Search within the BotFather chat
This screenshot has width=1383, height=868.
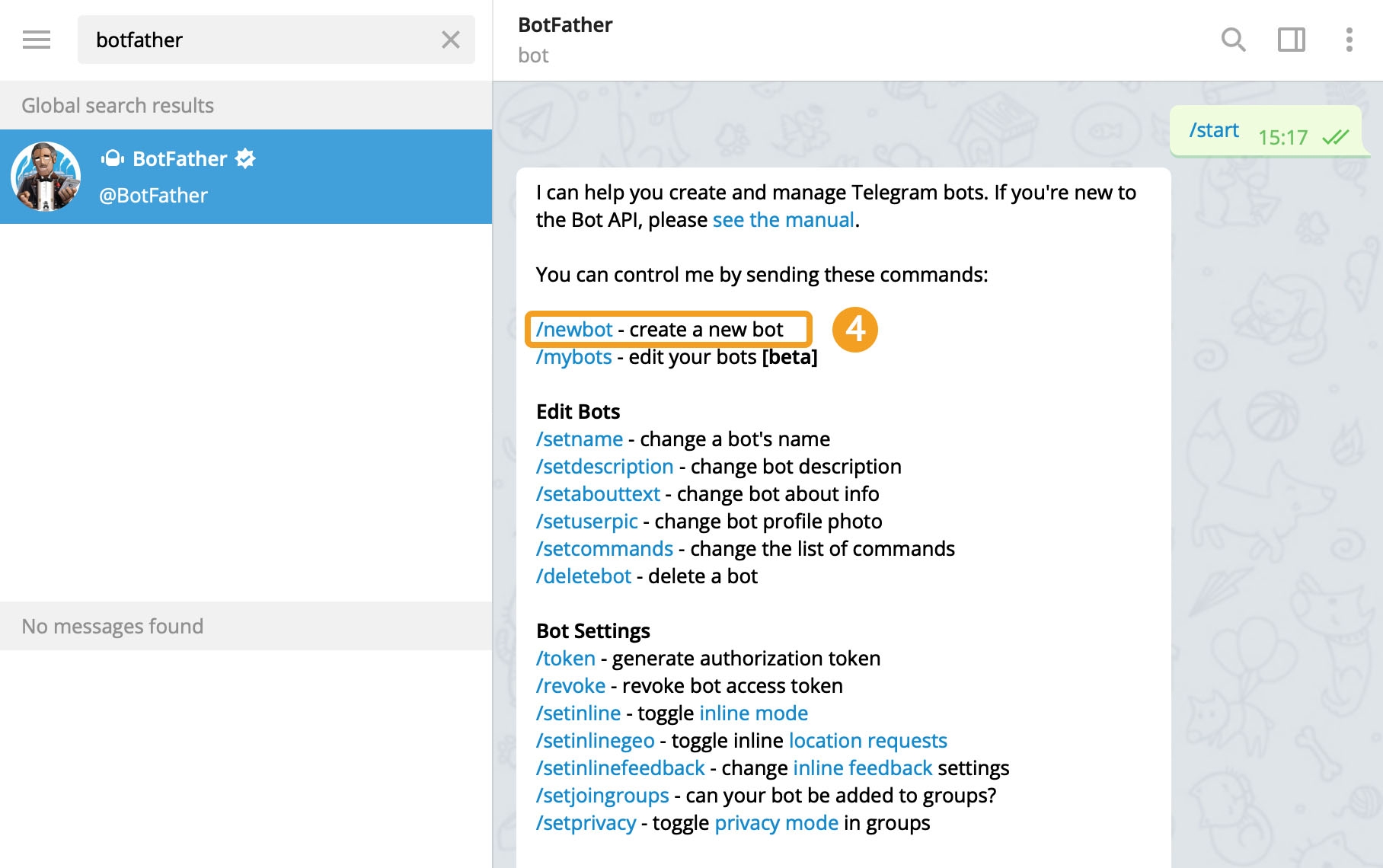[x=1233, y=40]
